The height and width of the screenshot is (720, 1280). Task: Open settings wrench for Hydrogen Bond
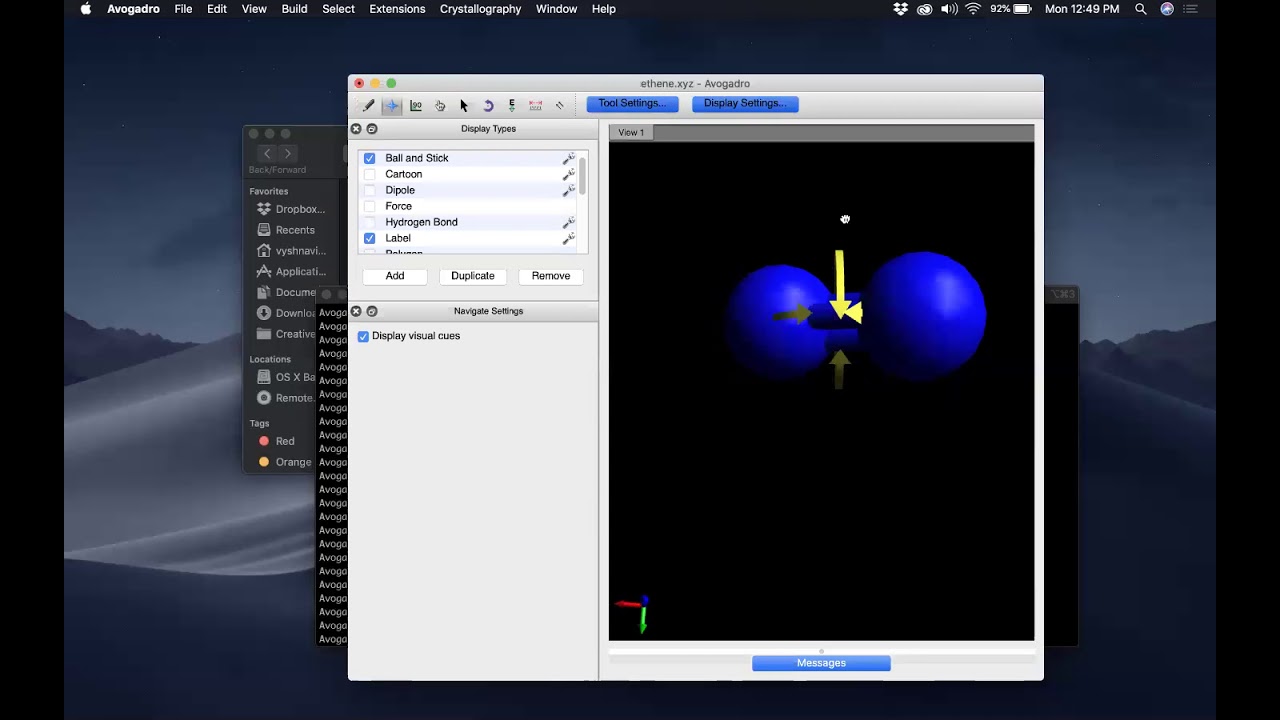coord(568,222)
